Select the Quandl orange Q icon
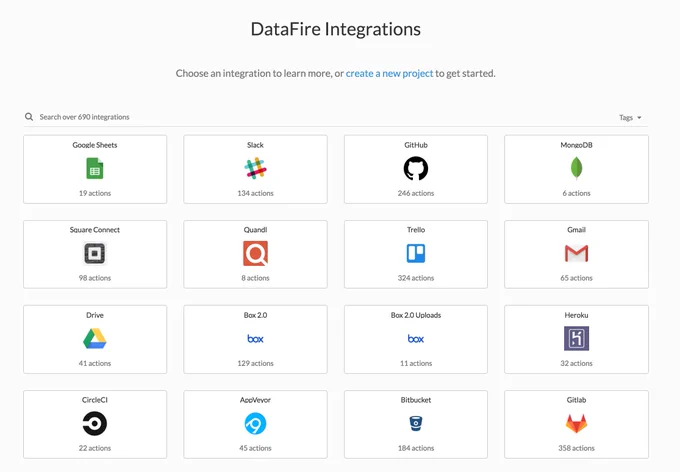Screen dimensions: 680x472 coord(255,253)
